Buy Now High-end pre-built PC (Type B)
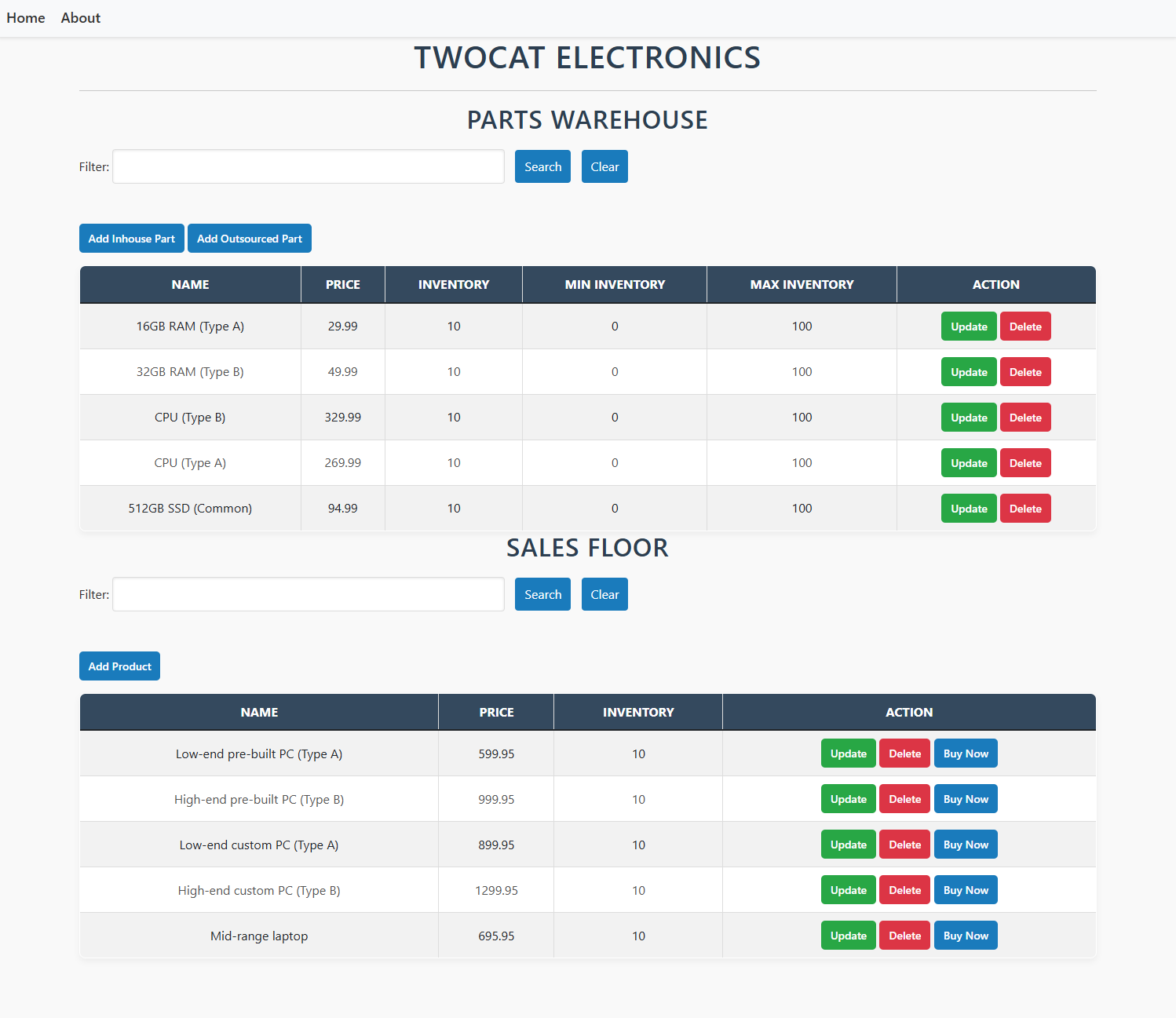This screenshot has height=1018, width=1176. point(966,799)
